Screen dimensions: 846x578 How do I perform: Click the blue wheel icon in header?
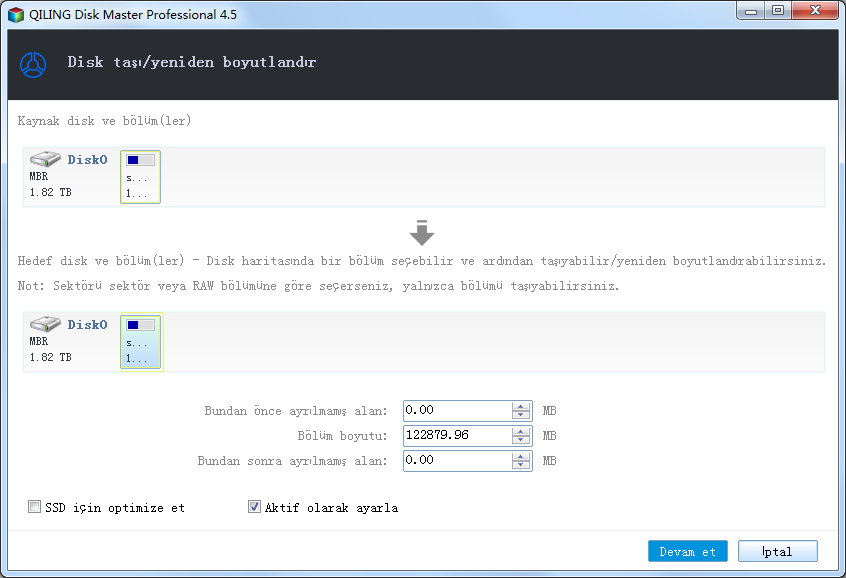coord(33,64)
